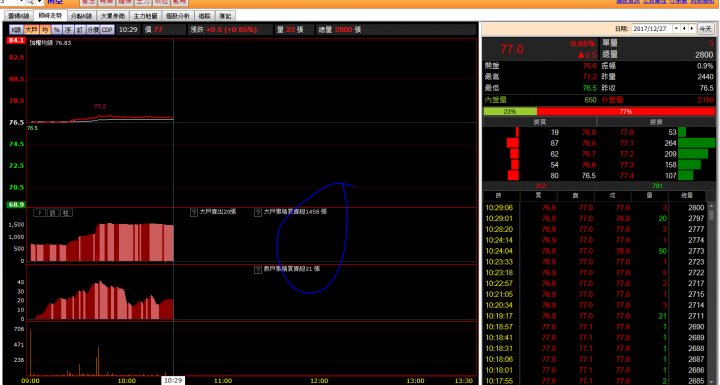Click the 主力 button on orange toolbar
720x385 pixels.
(143, 2)
